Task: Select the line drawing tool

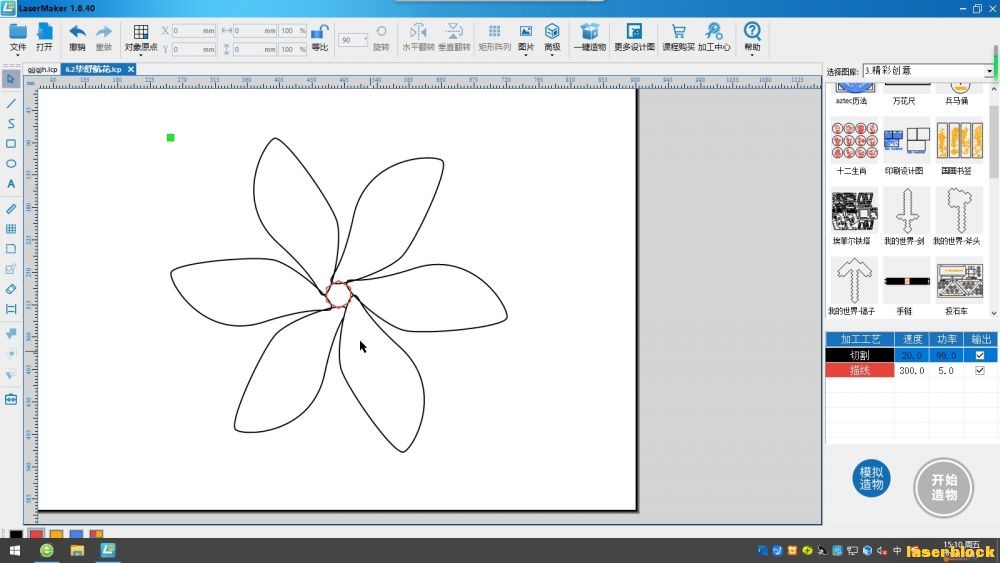Action: click(x=11, y=103)
